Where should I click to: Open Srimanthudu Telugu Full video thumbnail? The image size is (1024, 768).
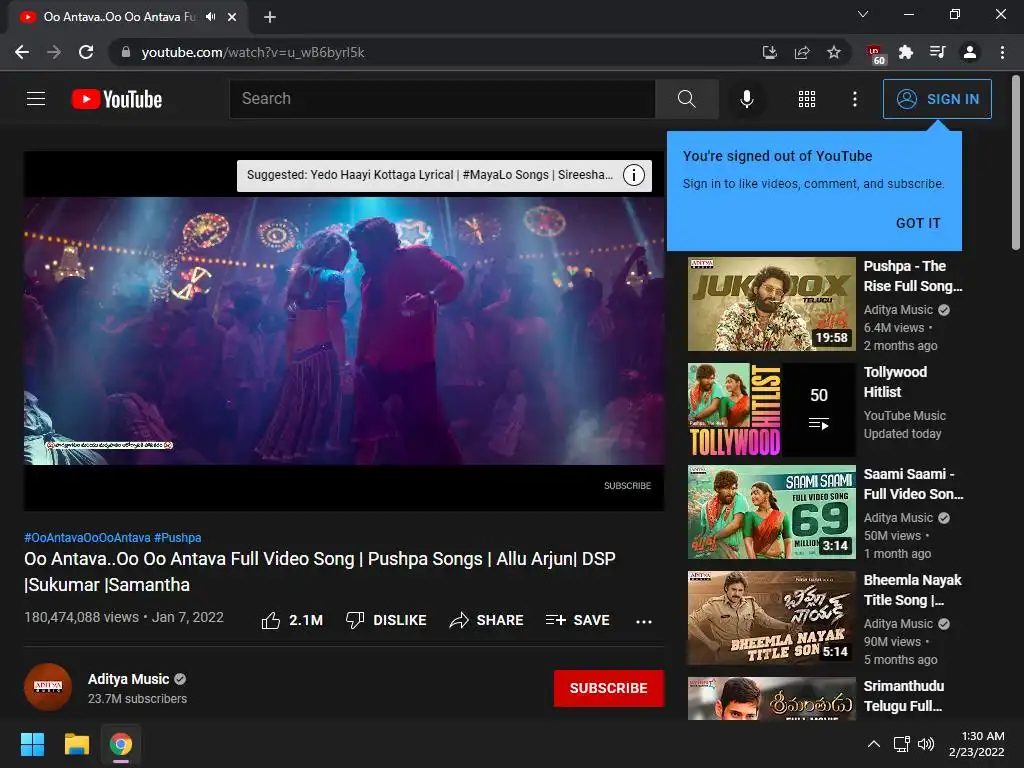(771, 699)
